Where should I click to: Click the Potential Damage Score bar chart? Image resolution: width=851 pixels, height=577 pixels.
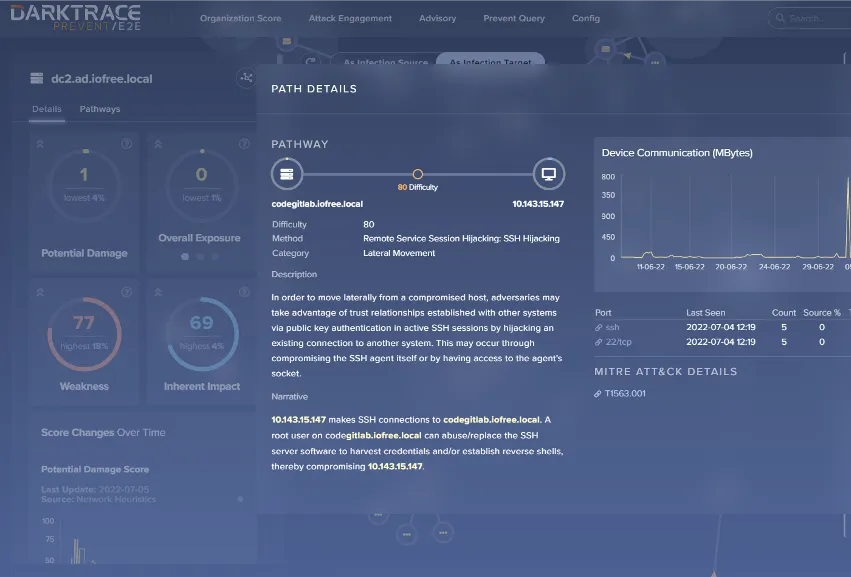(x=147, y=541)
